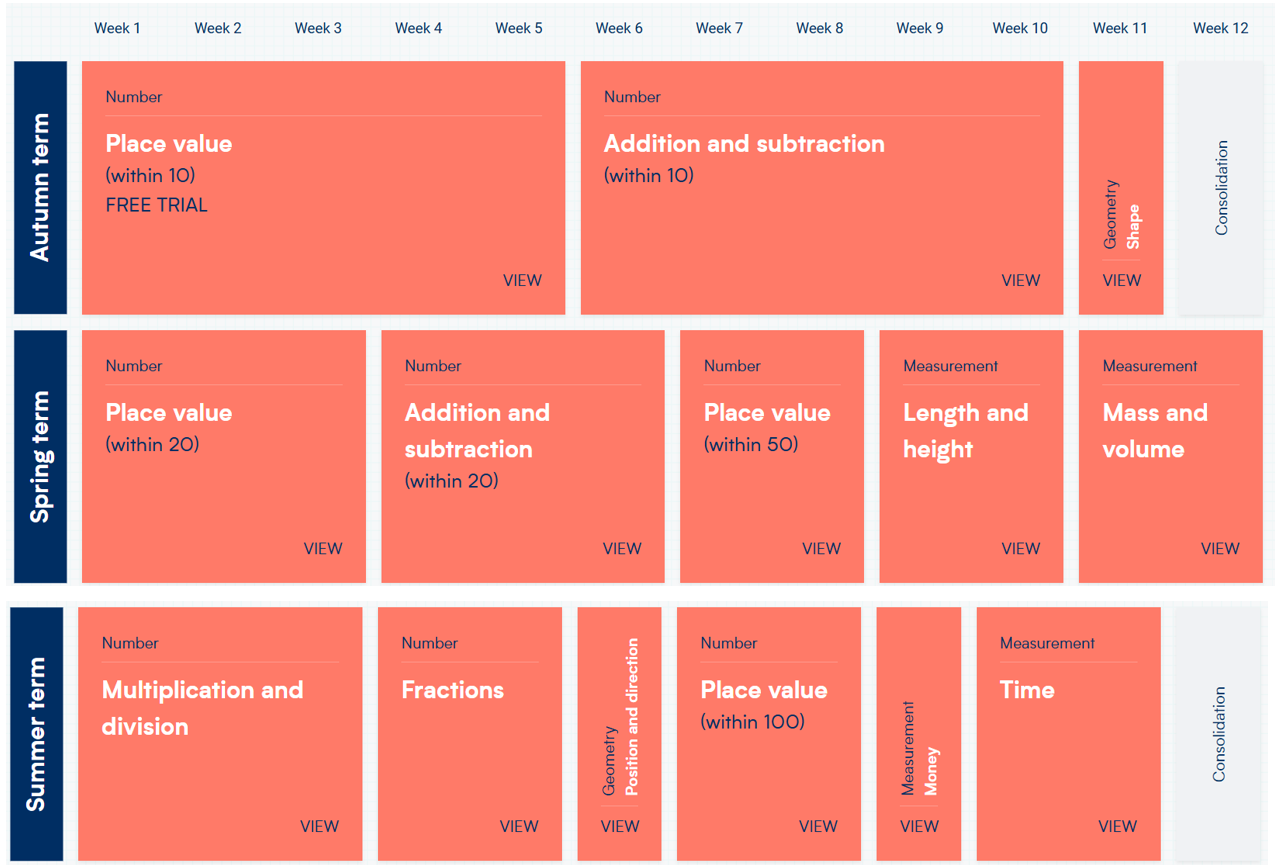Click VIEW on Autumn Place value within 10
This screenshot has height=865, width=1277.
pos(522,281)
